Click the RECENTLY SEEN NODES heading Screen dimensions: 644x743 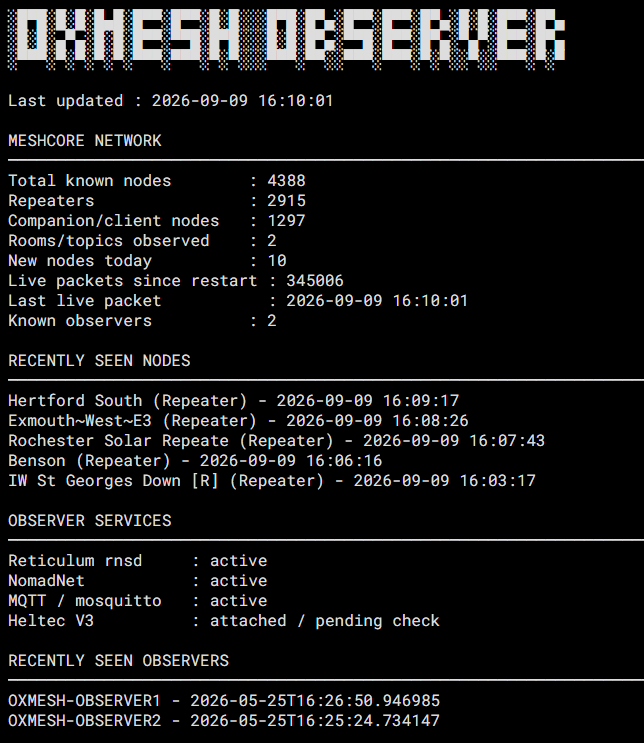99,361
